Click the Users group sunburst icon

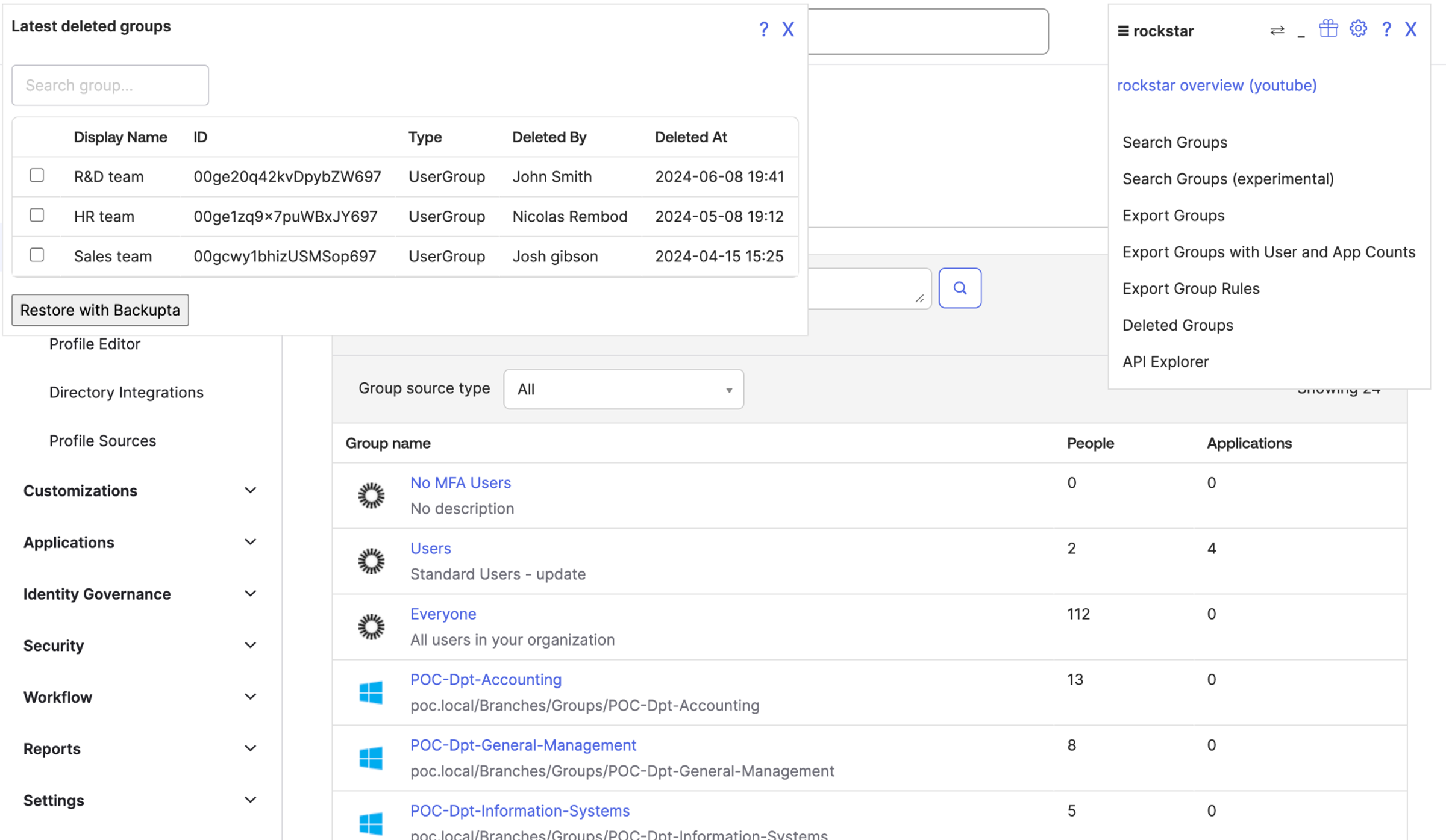[371, 561]
